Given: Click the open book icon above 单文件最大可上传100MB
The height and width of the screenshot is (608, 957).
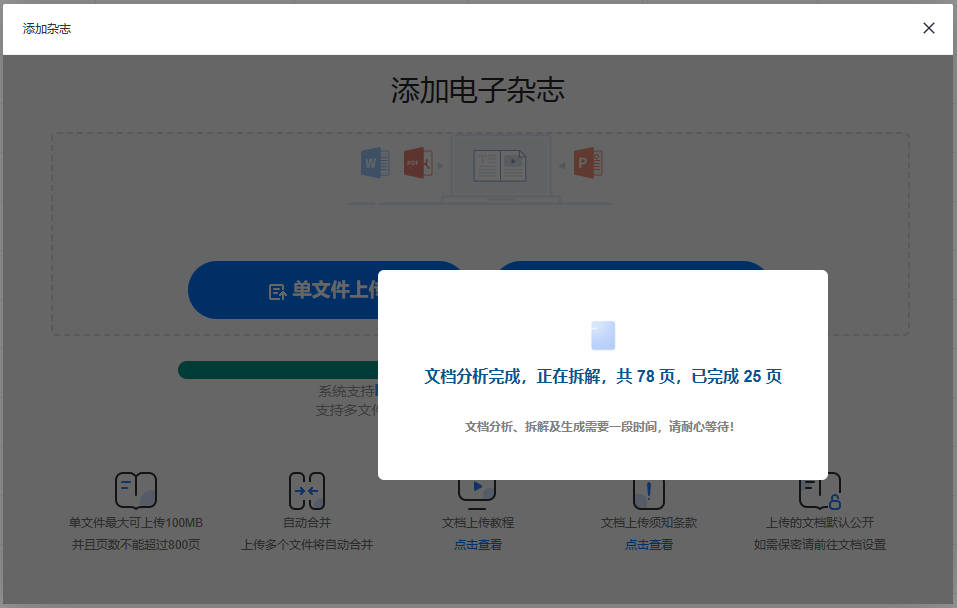Looking at the screenshot, I should click(x=135, y=490).
